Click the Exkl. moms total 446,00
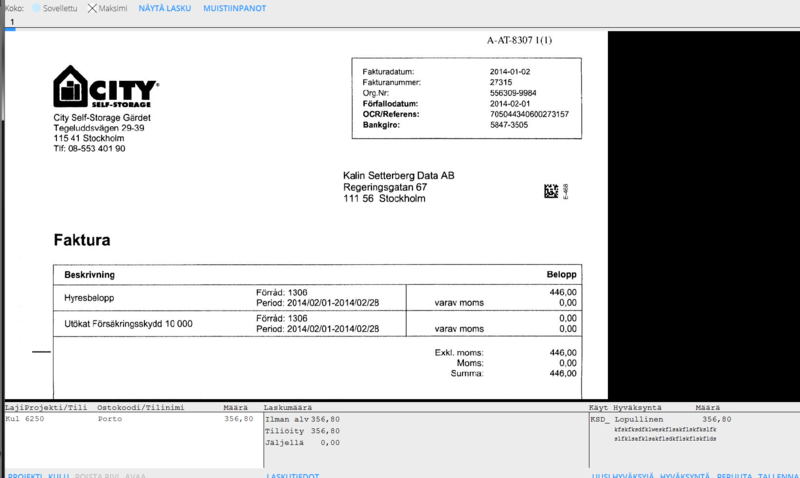Viewport: 800px width, 478px height. click(x=563, y=353)
